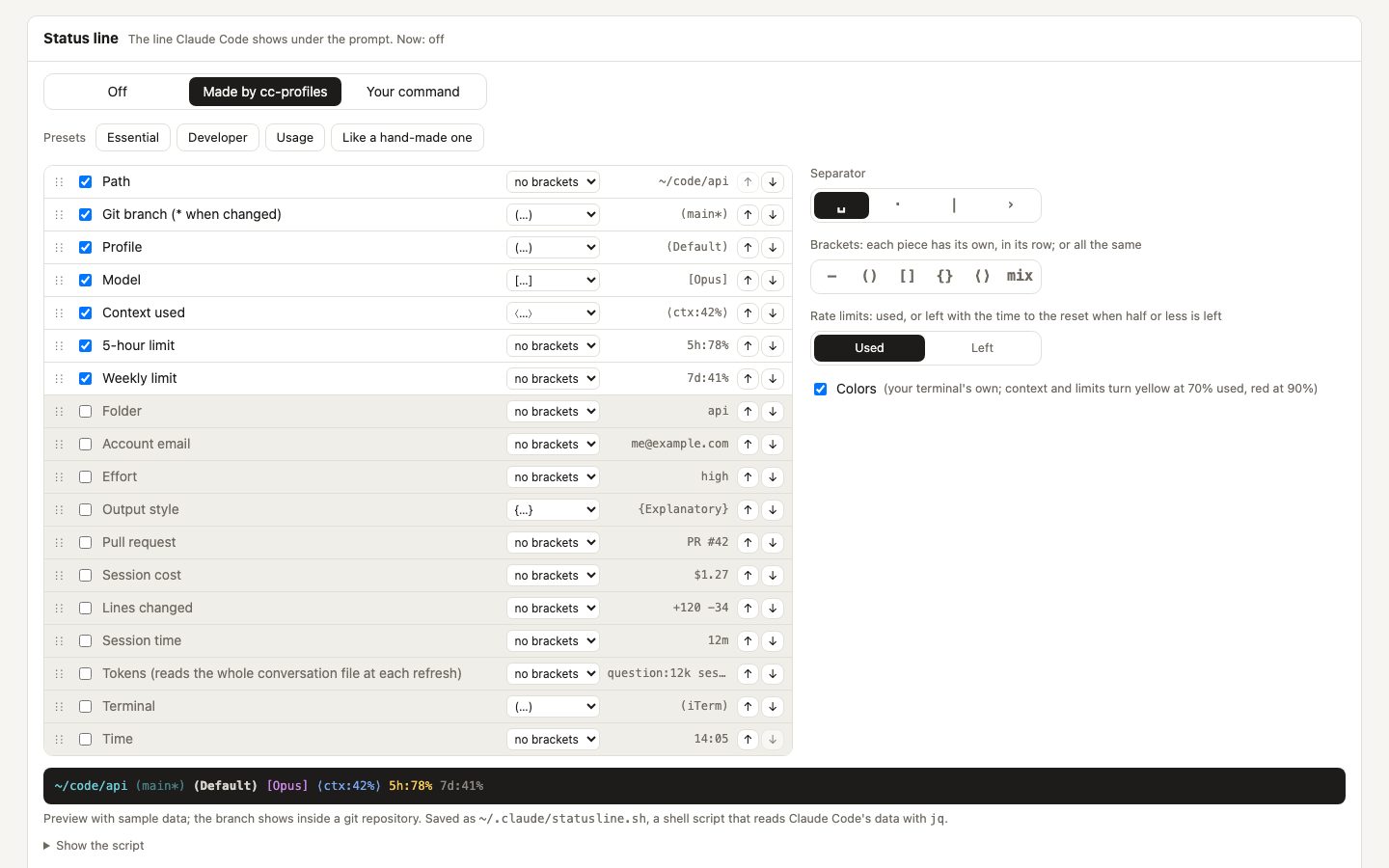This screenshot has width=1389, height=868.
Task: Select the vertical bar separator
Action: click(x=954, y=205)
